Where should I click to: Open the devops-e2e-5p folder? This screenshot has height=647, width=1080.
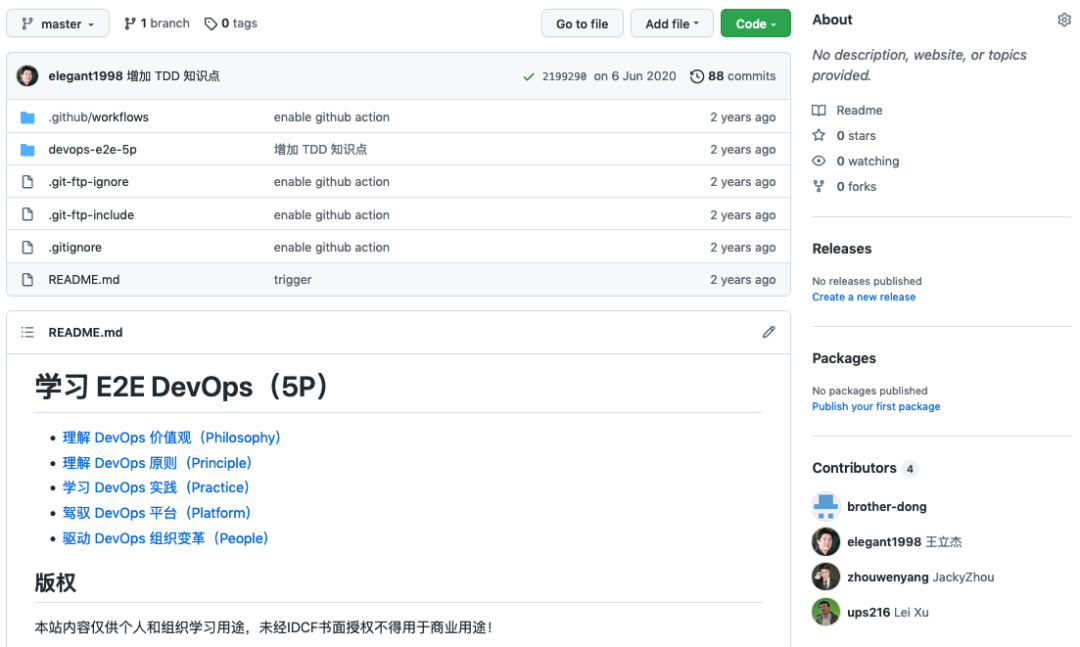[92, 150]
